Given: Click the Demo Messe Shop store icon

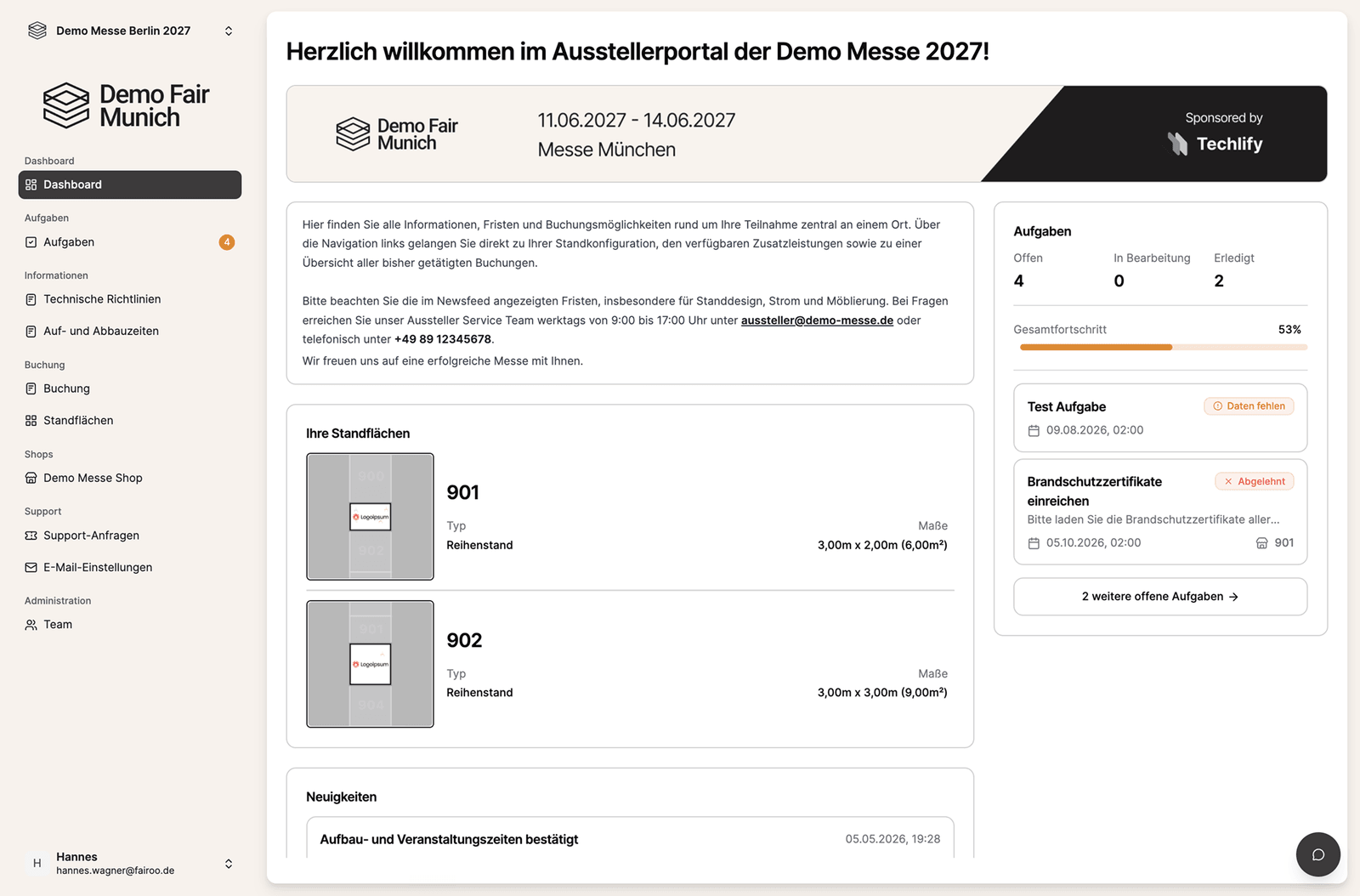Looking at the screenshot, I should click(x=31, y=478).
